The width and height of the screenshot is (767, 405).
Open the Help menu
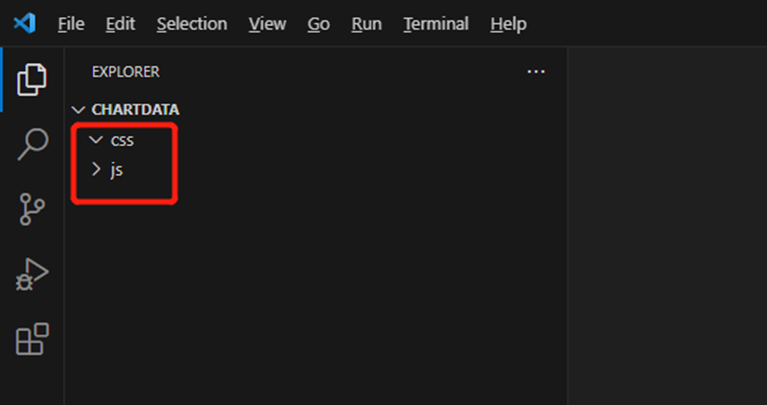tap(508, 23)
